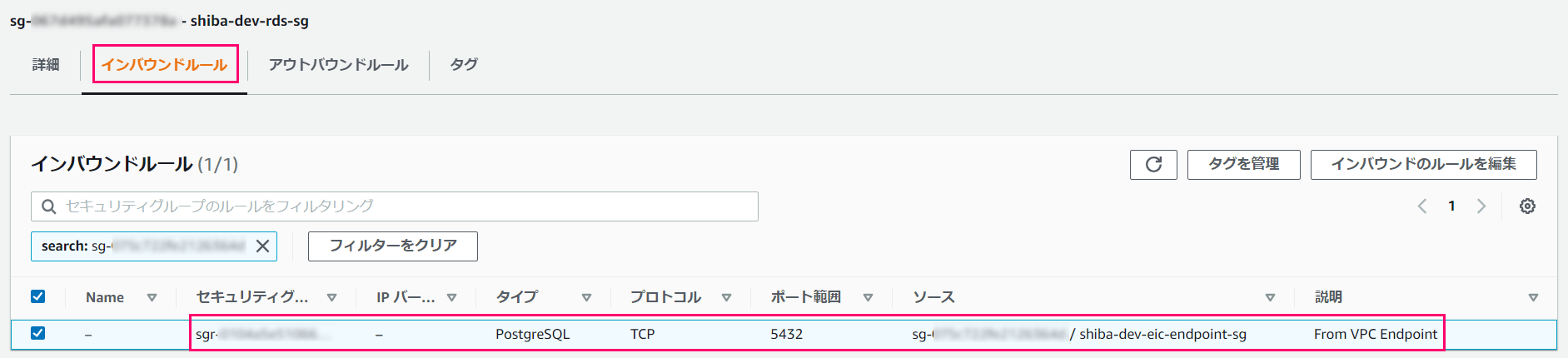Open the table preferences gear icon
Screen dimensions: 1568x358
[x=1527, y=206]
